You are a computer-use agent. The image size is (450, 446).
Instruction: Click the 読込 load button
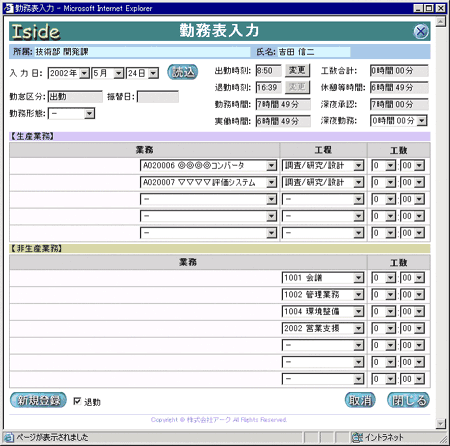(x=183, y=72)
